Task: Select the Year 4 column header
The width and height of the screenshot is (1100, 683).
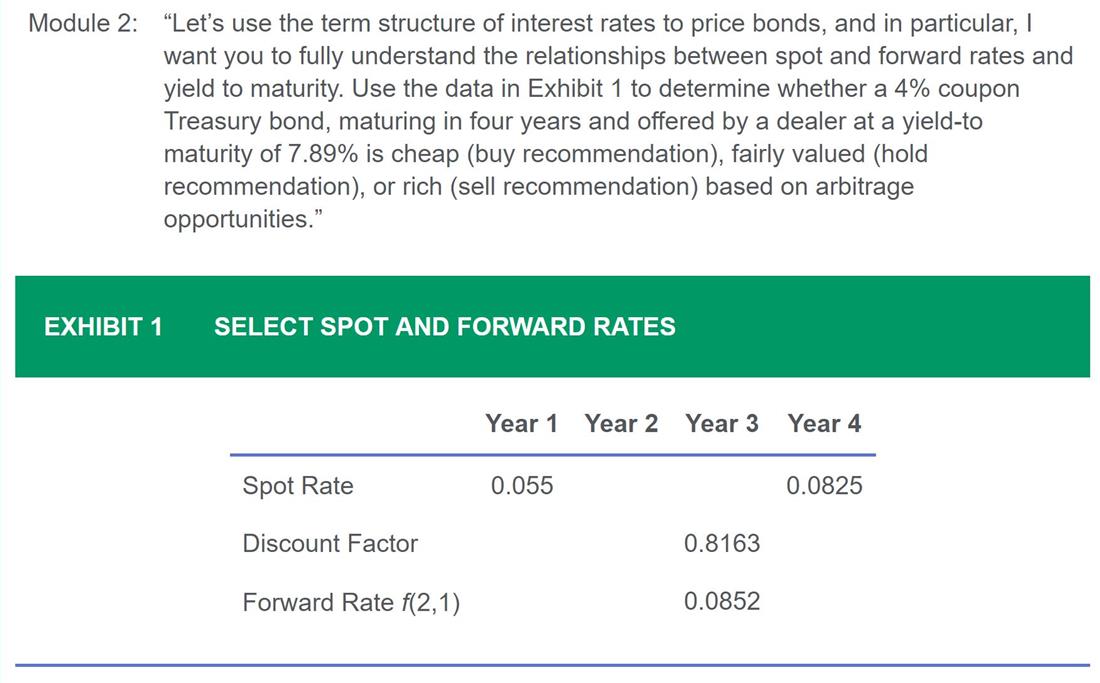Action: [x=824, y=424]
